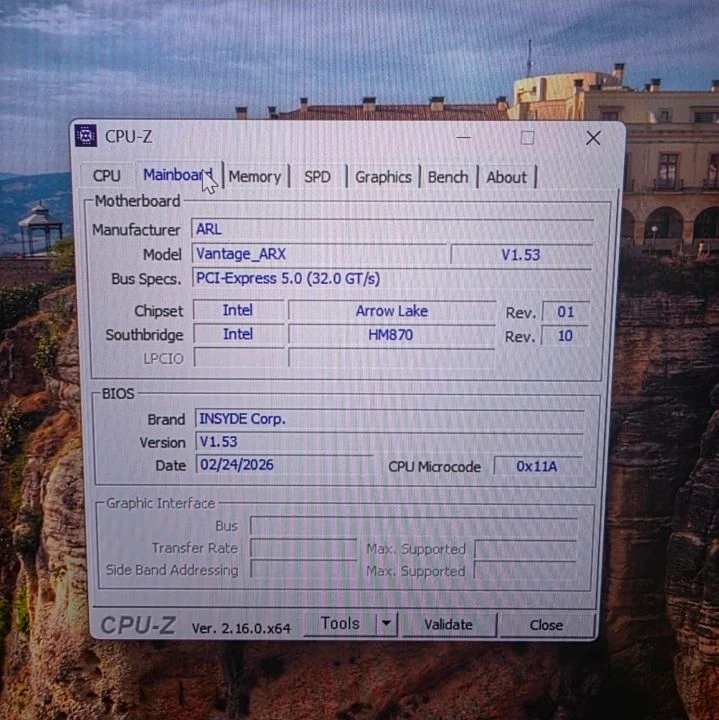Click the empty Side Band Addressing field

[x=303, y=569]
